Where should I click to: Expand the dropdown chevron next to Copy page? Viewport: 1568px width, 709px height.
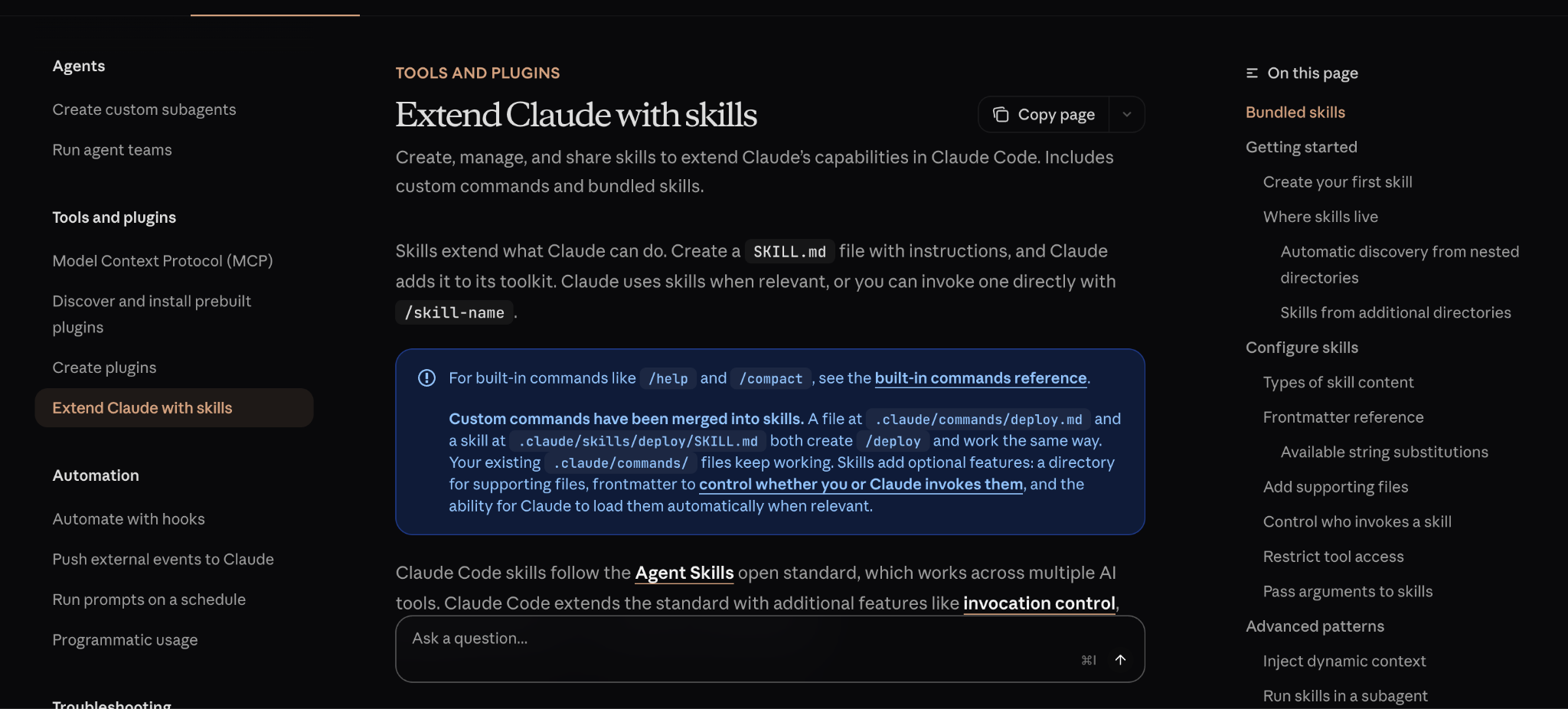point(1126,113)
